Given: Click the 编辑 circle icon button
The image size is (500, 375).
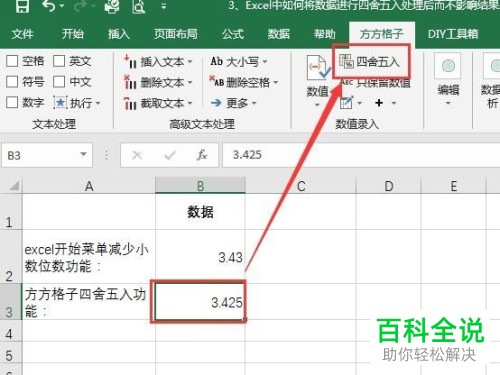Looking at the screenshot, I should coord(448,66).
